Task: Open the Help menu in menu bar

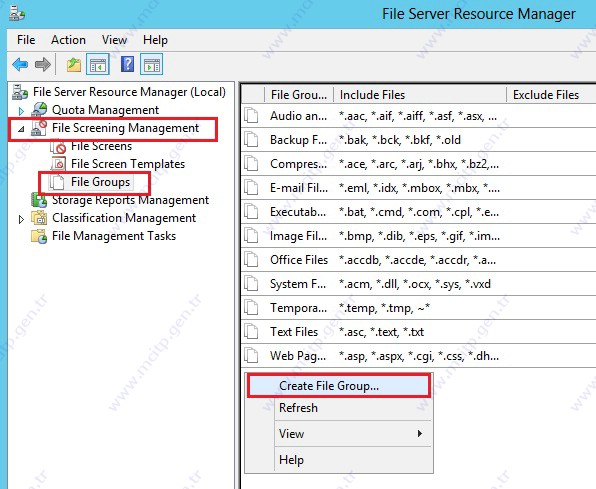Action: pyautogui.click(x=155, y=40)
